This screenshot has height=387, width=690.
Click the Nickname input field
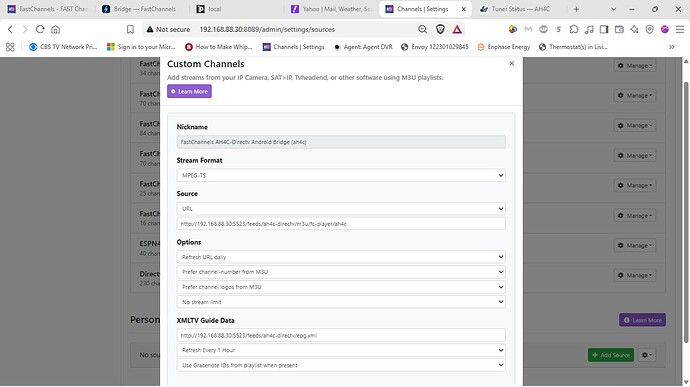pyautogui.click(x=341, y=142)
